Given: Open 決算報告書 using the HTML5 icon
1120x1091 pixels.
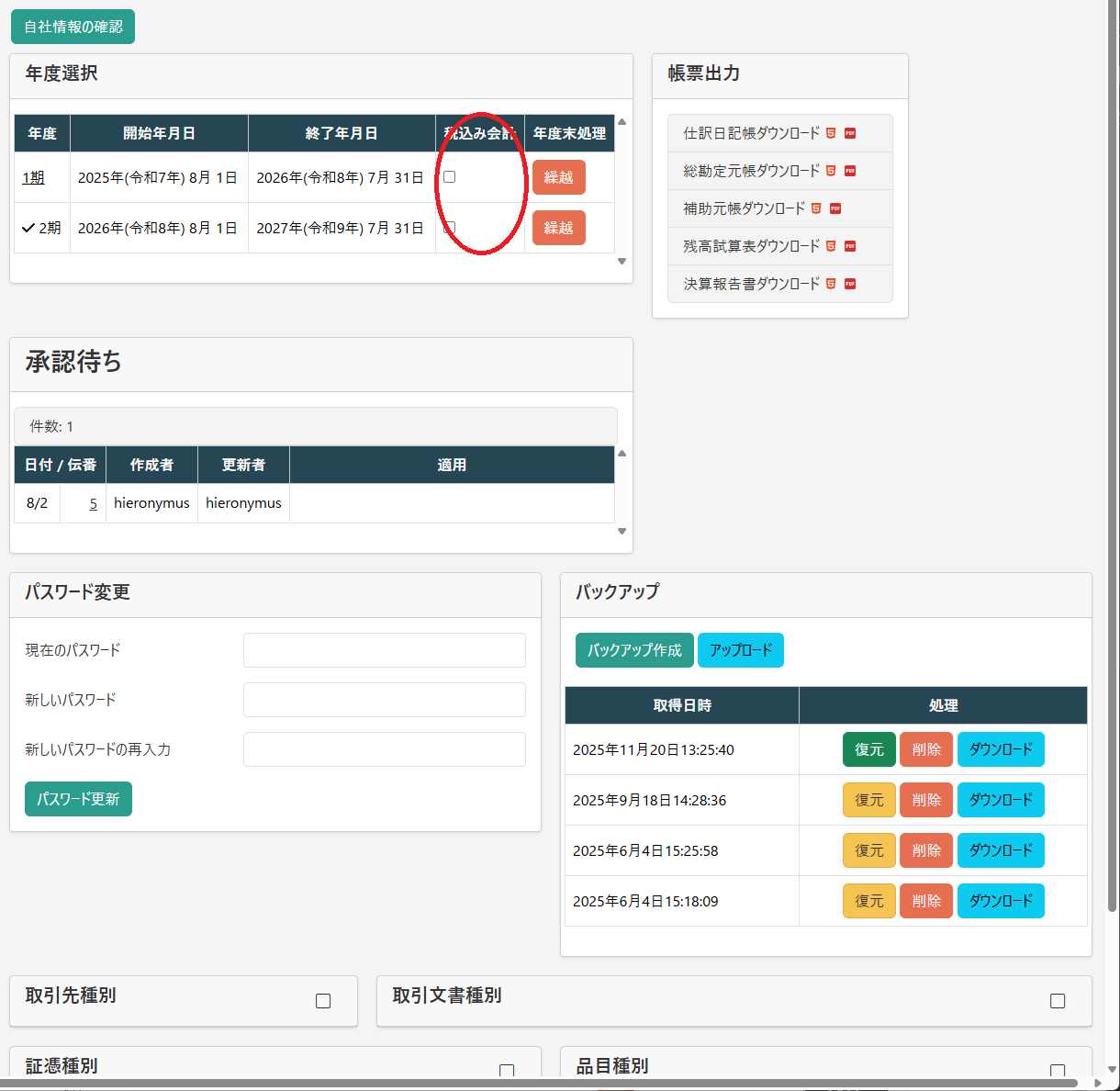Looking at the screenshot, I should tap(831, 284).
